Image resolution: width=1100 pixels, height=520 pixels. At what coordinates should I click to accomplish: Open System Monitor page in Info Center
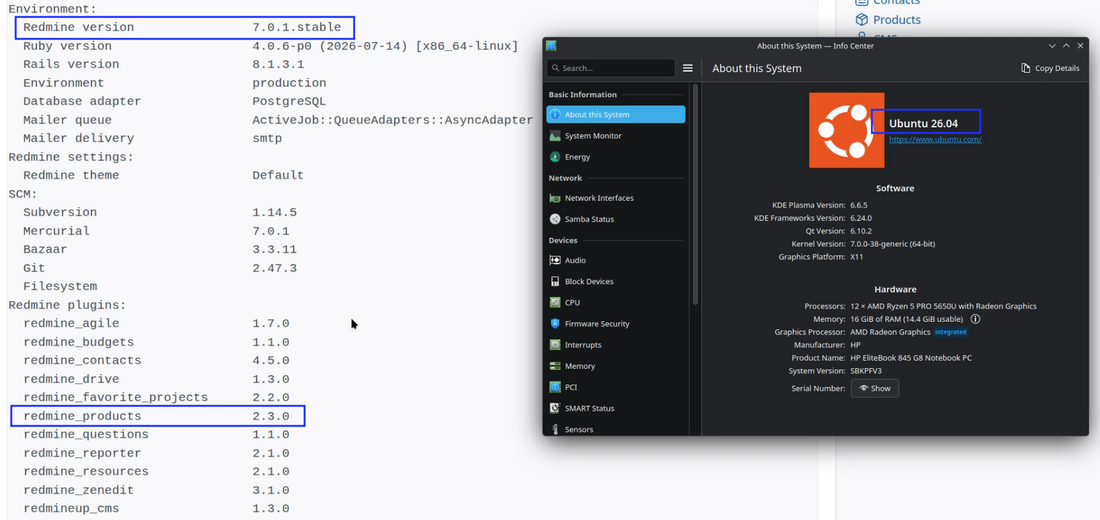coord(615,135)
